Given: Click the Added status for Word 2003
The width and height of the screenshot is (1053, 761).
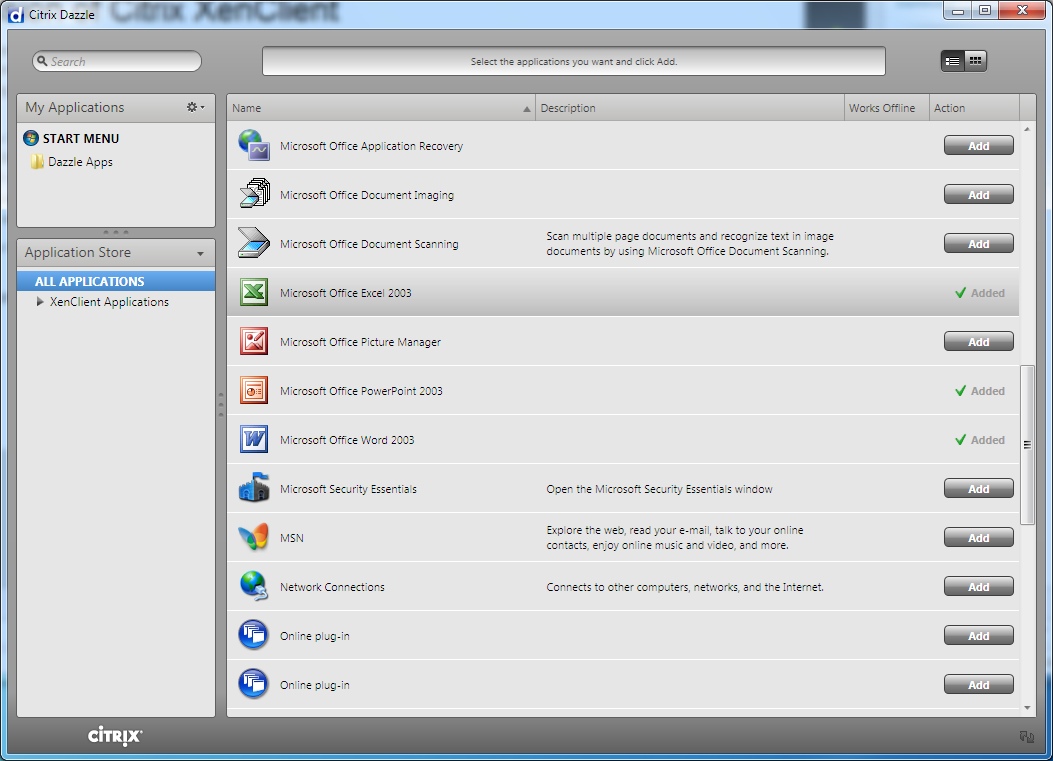Looking at the screenshot, I should (980, 440).
